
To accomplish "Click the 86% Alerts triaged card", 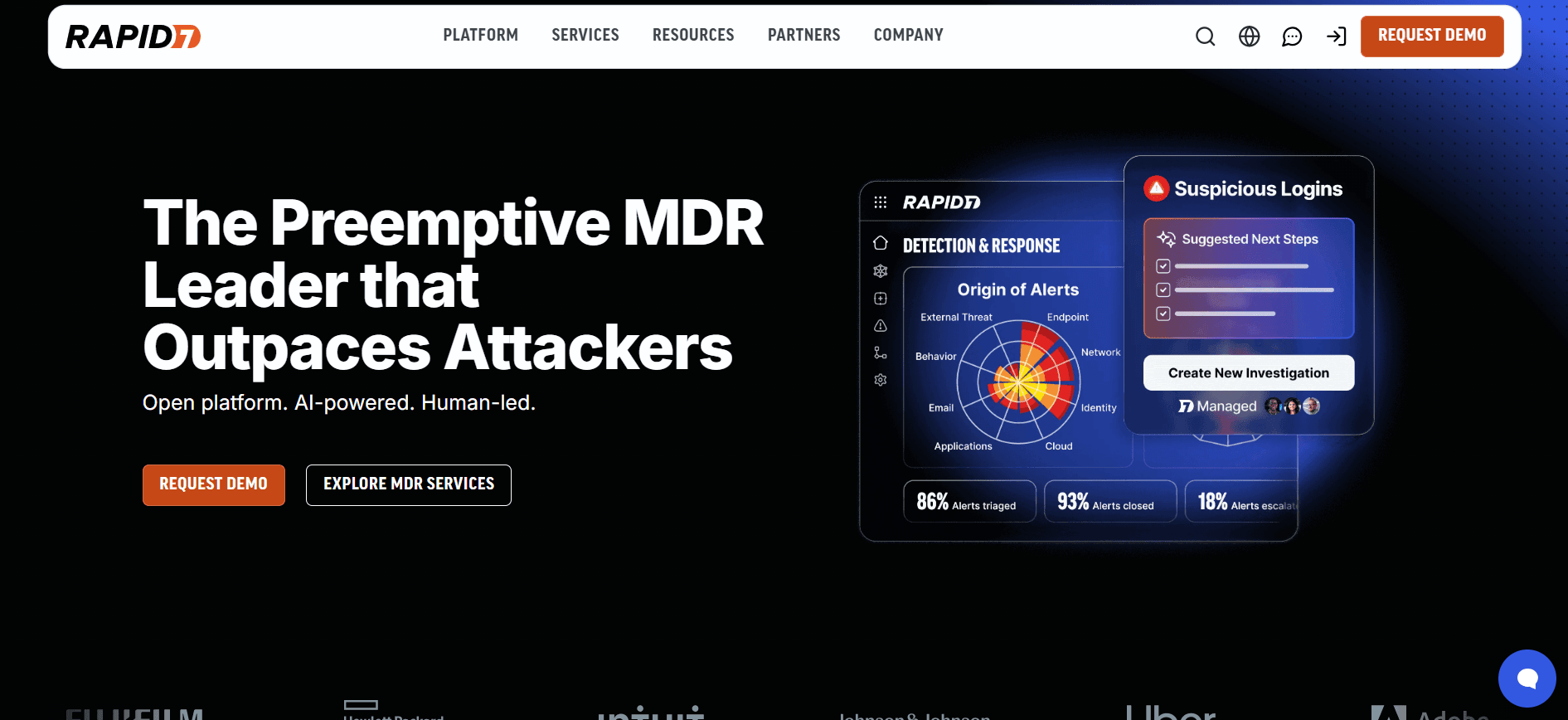I will point(970,502).
